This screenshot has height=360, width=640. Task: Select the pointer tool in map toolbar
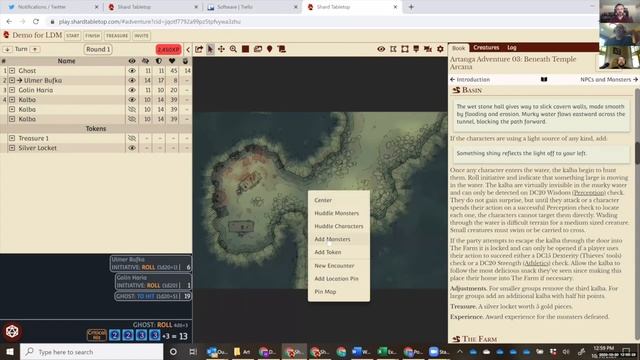[210, 49]
